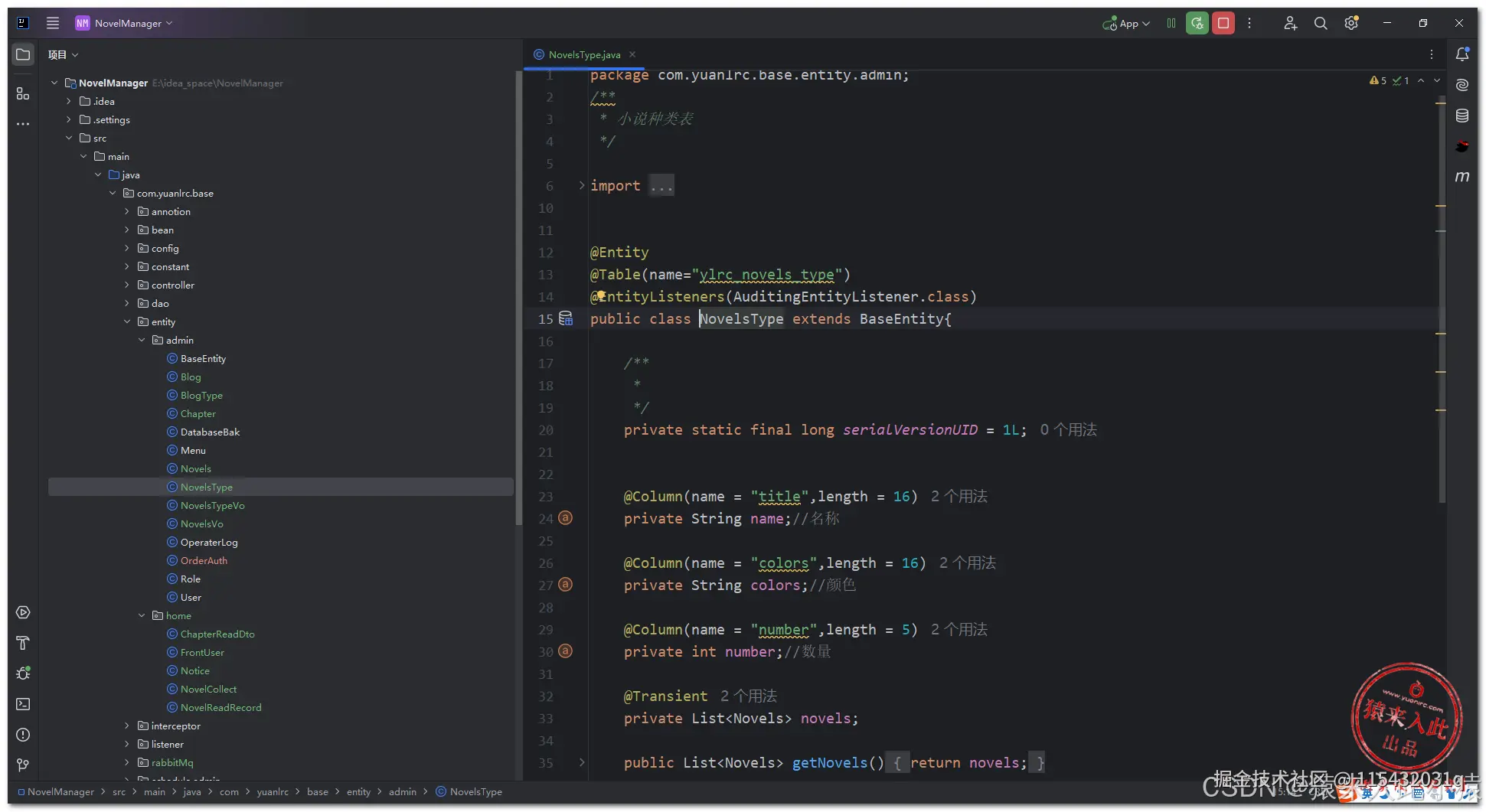1486x812 pixels.
Task: Open the ChapterReadDto class
Action: [x=217, y=634]
